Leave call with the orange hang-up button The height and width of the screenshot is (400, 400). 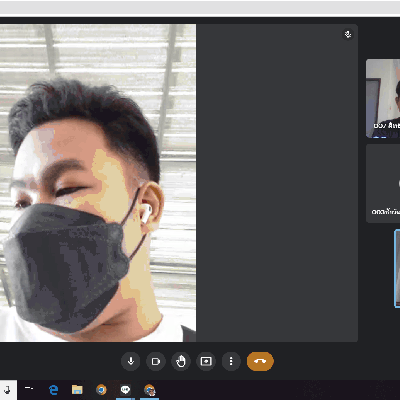260,361
